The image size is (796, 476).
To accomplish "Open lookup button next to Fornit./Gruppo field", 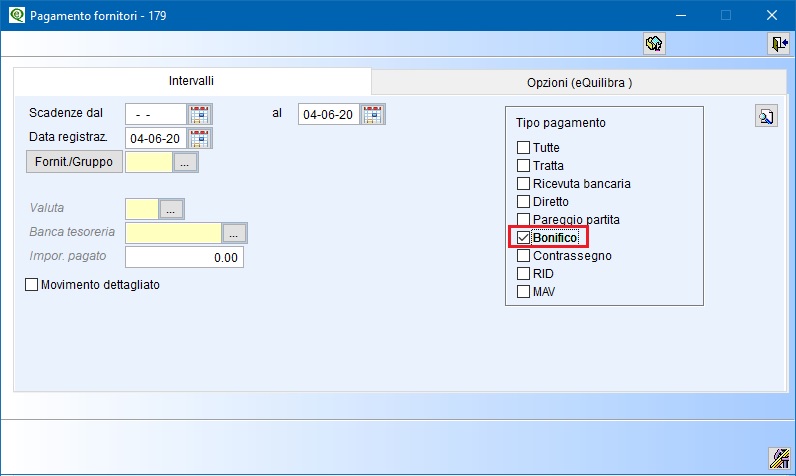I will [185, 163].
